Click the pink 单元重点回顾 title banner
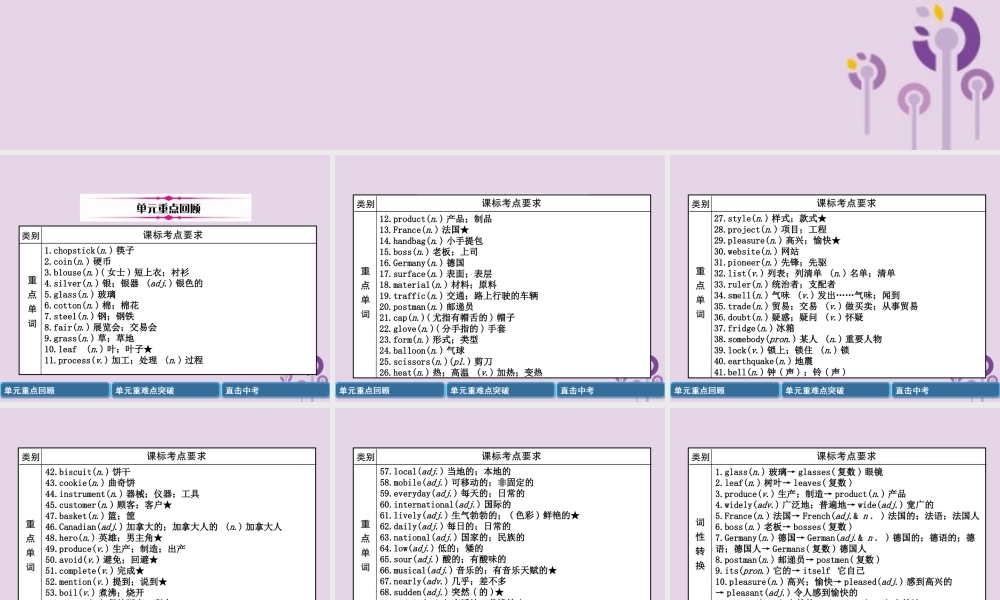The image size is (1000, 600). coord(166,208)
